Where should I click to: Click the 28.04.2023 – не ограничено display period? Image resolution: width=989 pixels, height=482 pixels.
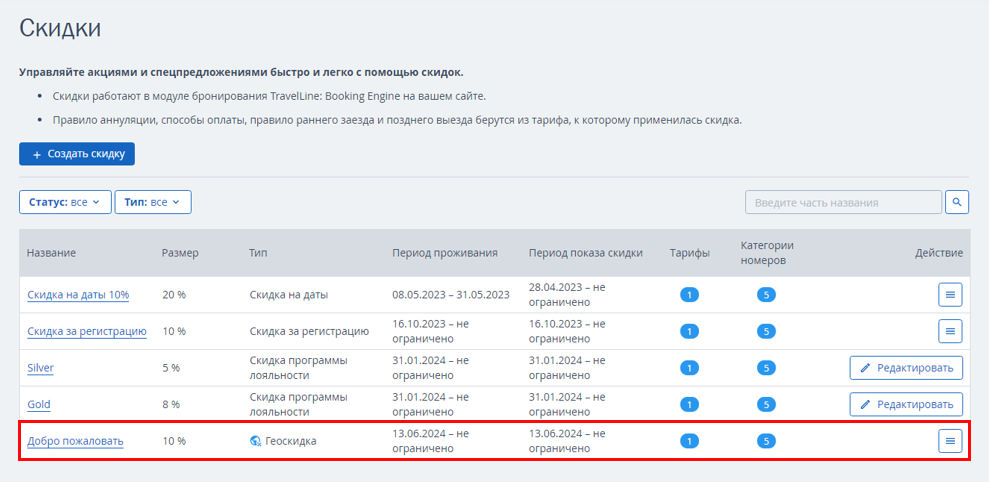point(567,295)
